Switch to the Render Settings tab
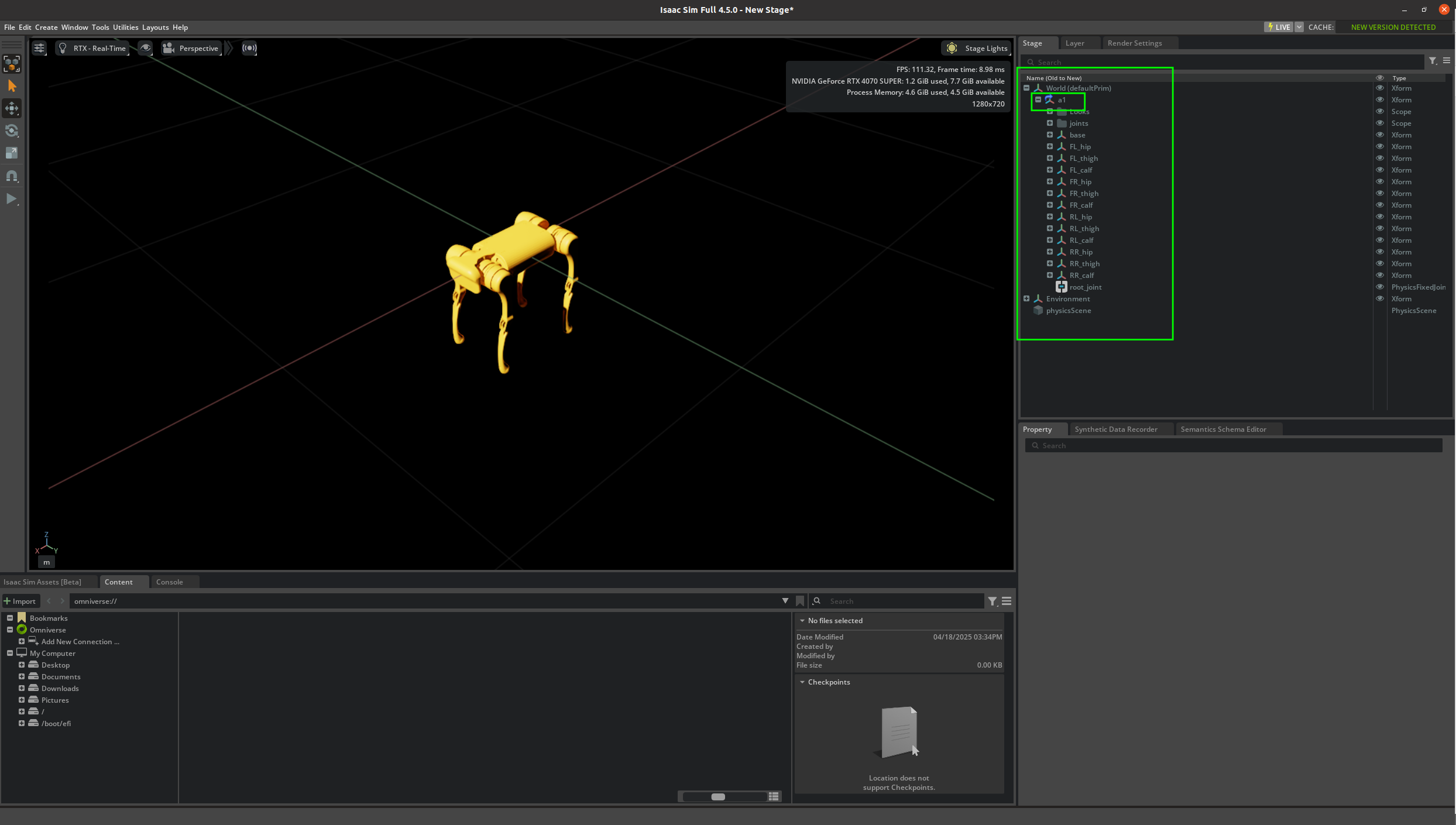1456x825 pixels. [x=1134, y=43]
